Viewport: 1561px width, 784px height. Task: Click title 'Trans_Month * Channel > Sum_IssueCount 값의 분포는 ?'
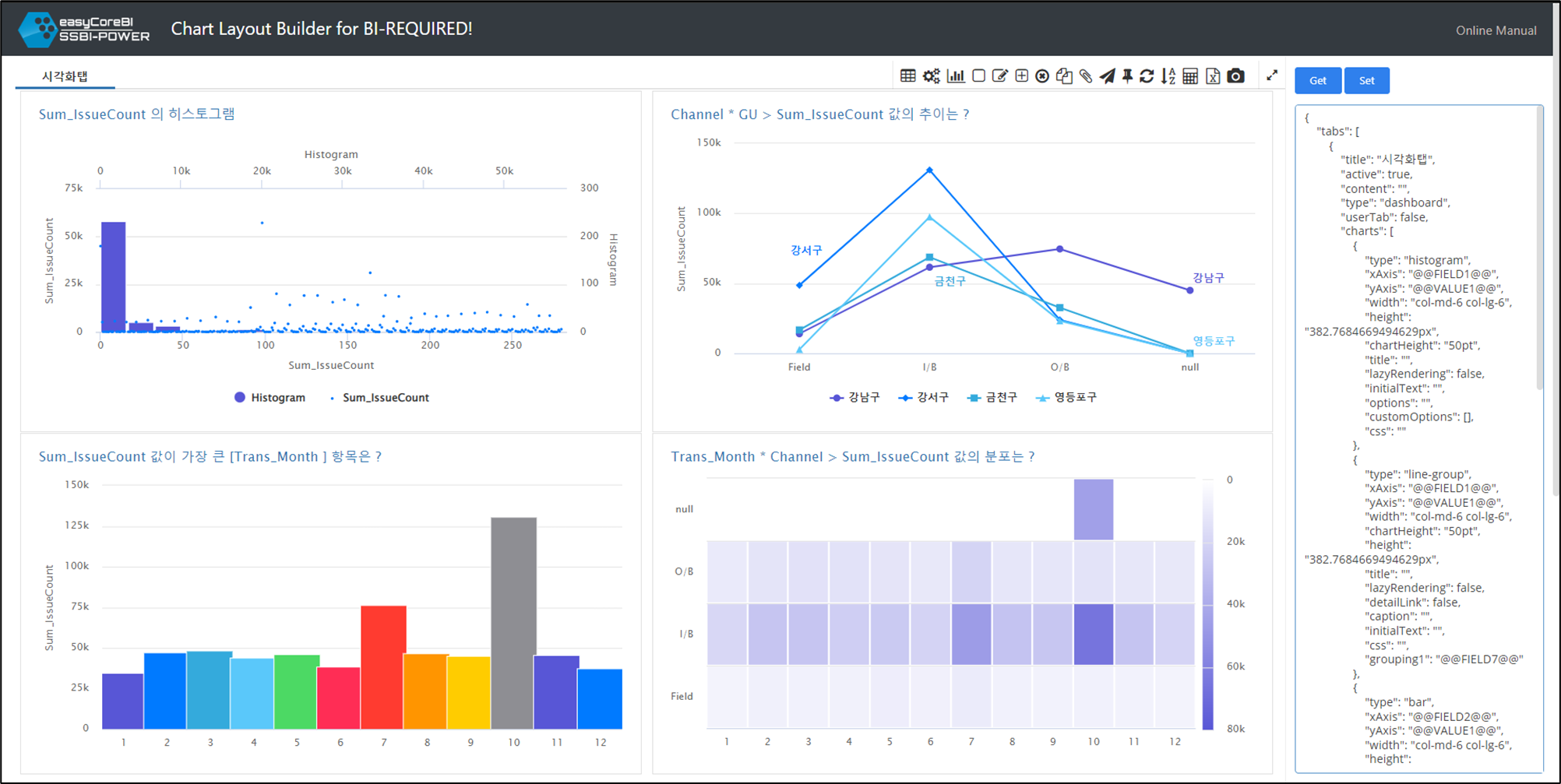852,456
